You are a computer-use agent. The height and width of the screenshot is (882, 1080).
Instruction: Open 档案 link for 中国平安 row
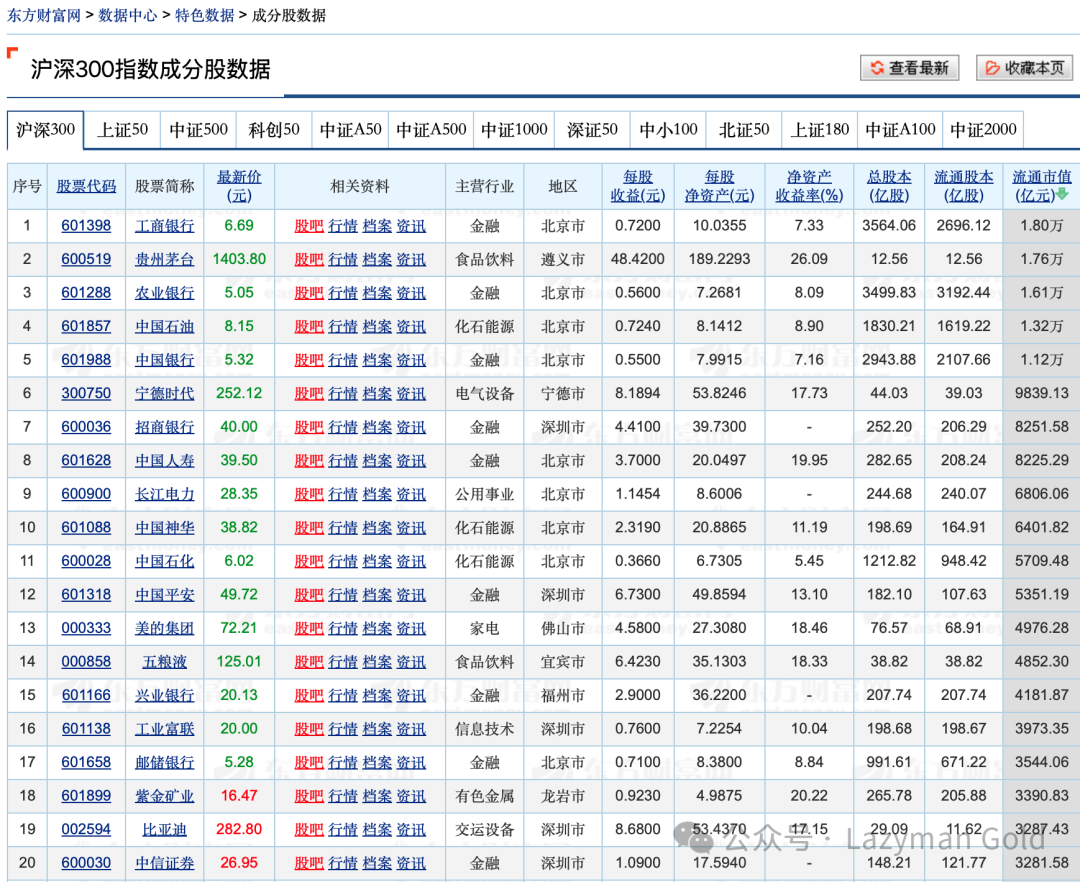377,595
